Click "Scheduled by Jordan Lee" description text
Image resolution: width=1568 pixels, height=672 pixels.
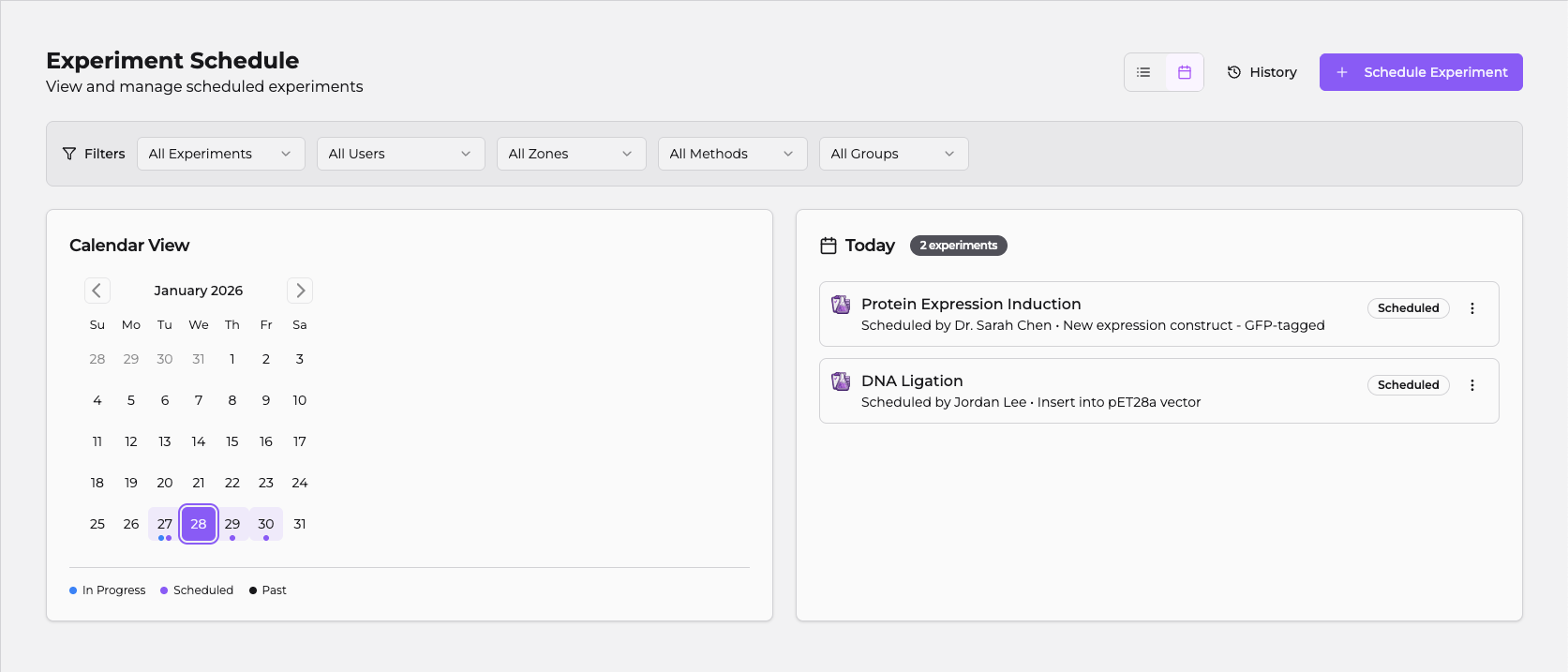[944, 402]
